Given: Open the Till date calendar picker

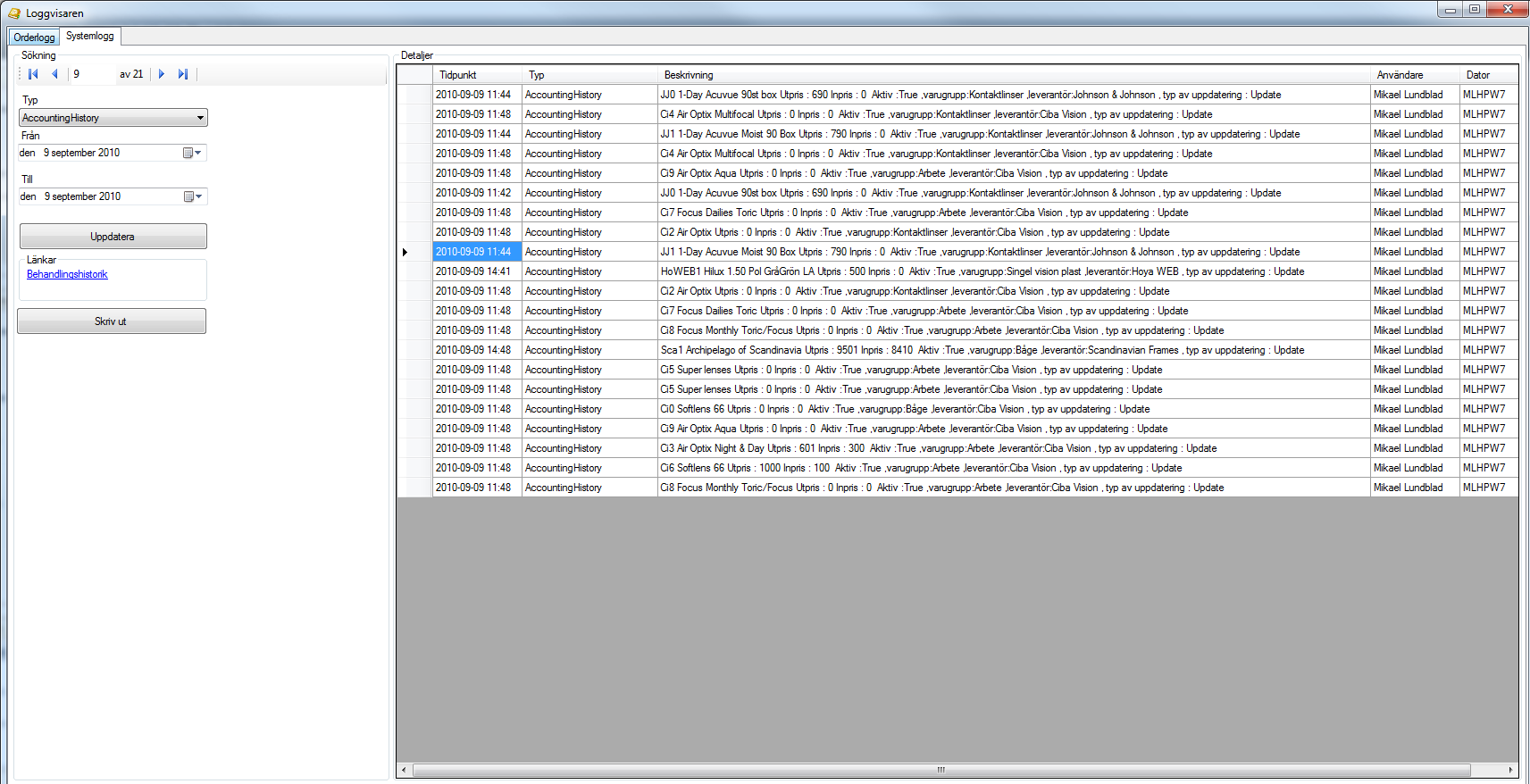Looking at the screenshot, I should click(x=193, y=196).
